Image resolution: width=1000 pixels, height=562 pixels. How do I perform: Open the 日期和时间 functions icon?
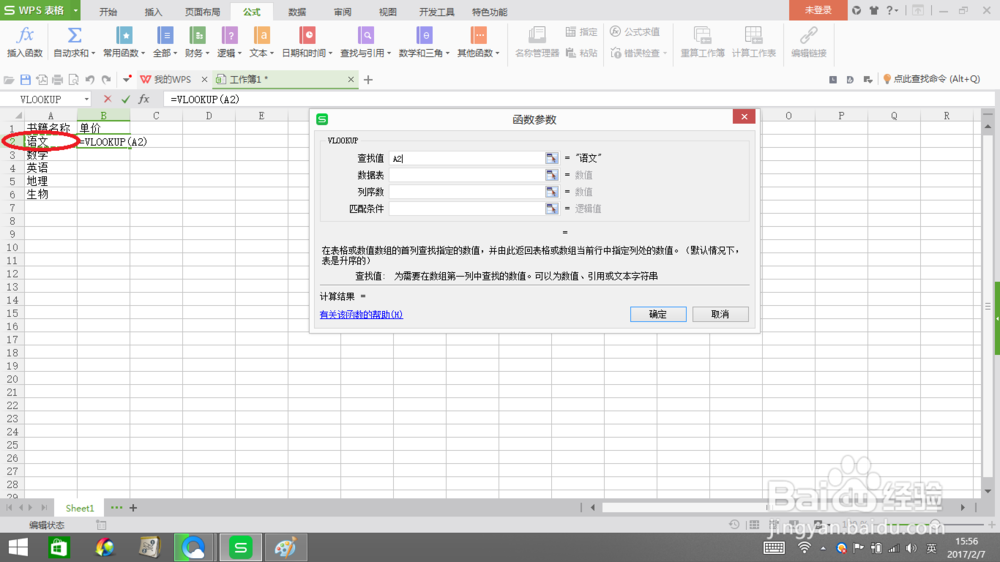[307, 35]
